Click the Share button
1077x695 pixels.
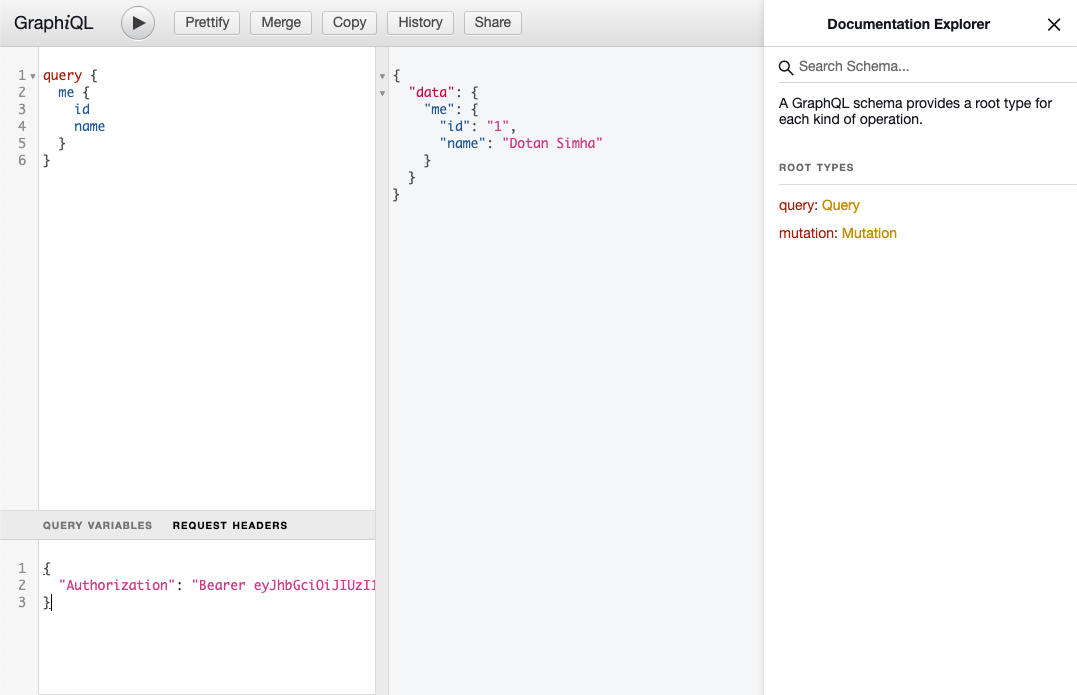pos(492,23)
